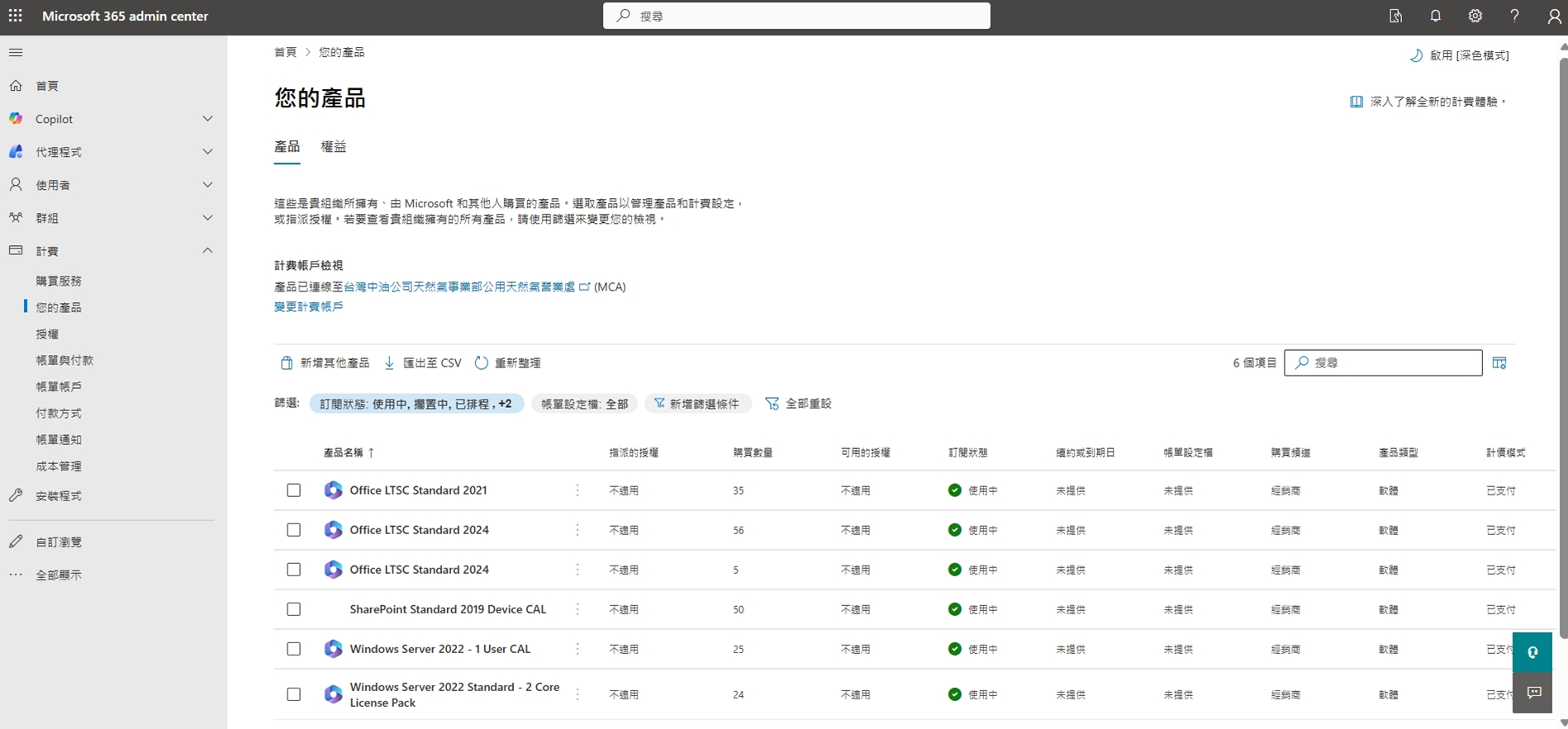
Task: Sort by 產品名稱 column header
Action: pos(349,452)
